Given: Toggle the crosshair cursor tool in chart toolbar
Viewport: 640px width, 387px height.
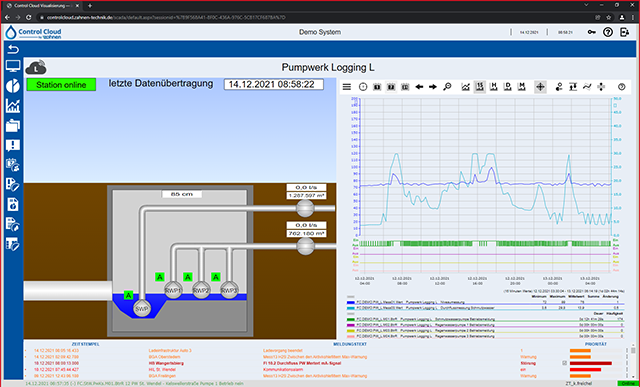Looking at the screenshot, I should (540, 87).
